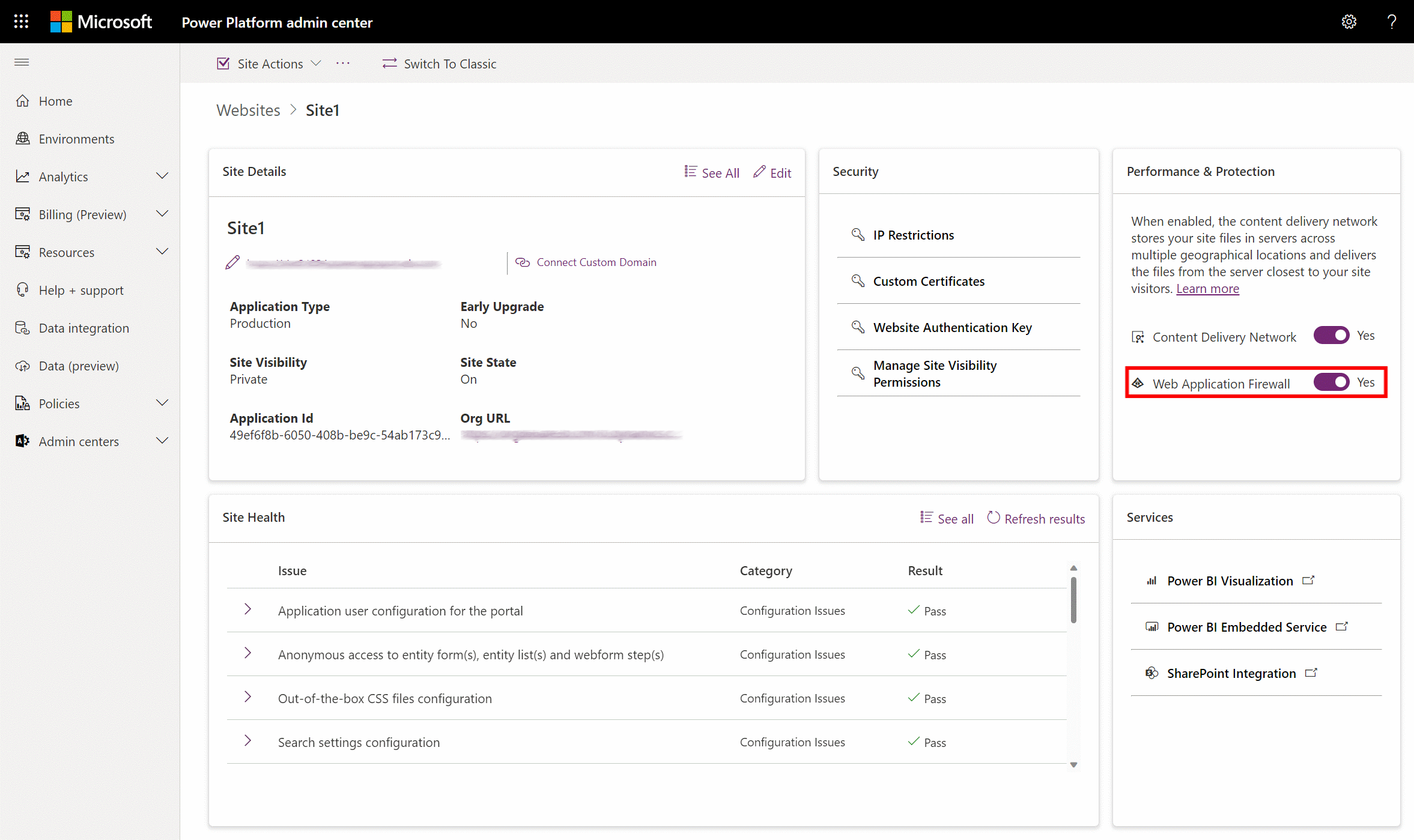Screen dimensions: 1414x840
Task: Expand the Search settings configuration issue
Action: (247, 741)
